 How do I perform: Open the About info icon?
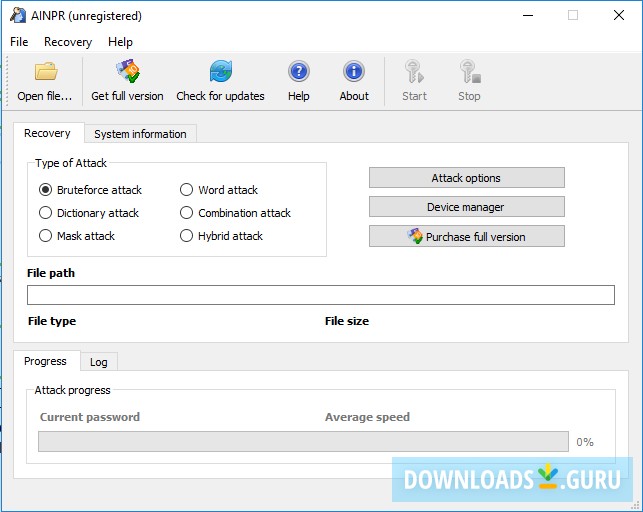[x=353, y=71]
